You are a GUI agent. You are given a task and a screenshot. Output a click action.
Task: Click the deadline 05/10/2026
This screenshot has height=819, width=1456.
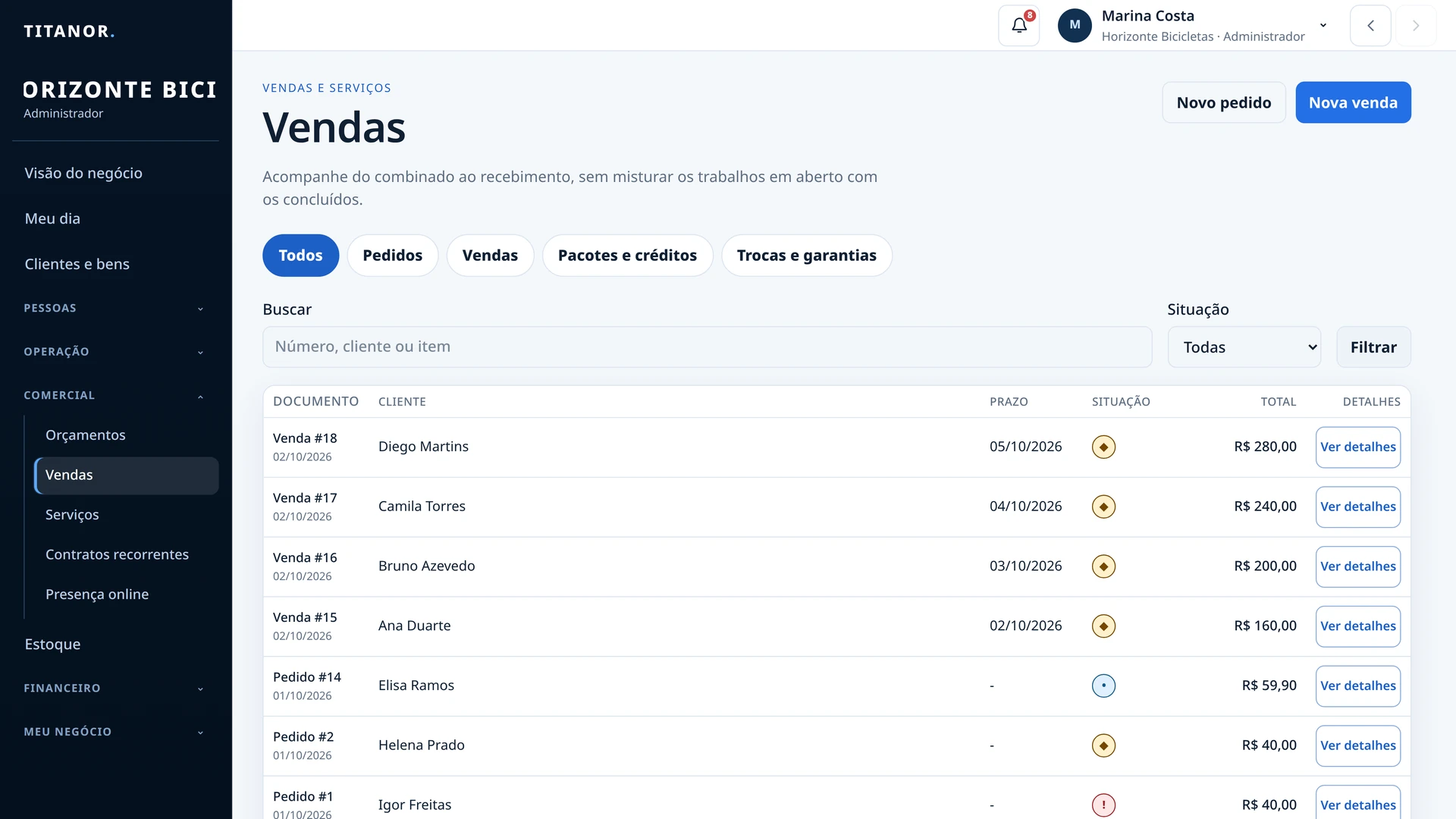tap(1025, 447)
